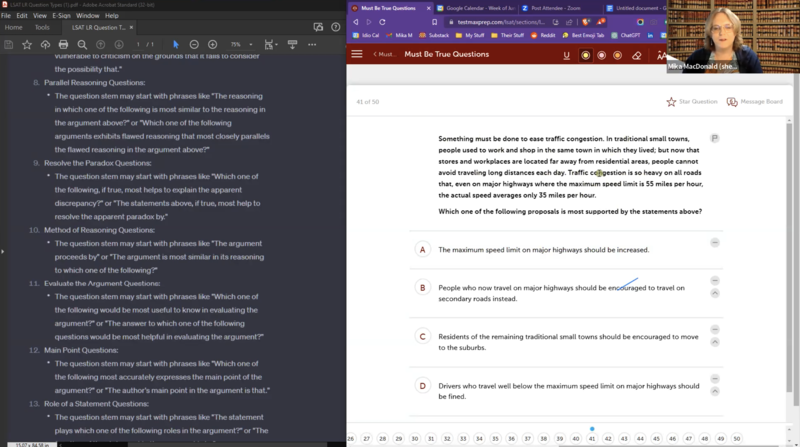This screenshot has width=800, height=447.
Task: Click the flag icon beside the passage
Action: [715, 138]
